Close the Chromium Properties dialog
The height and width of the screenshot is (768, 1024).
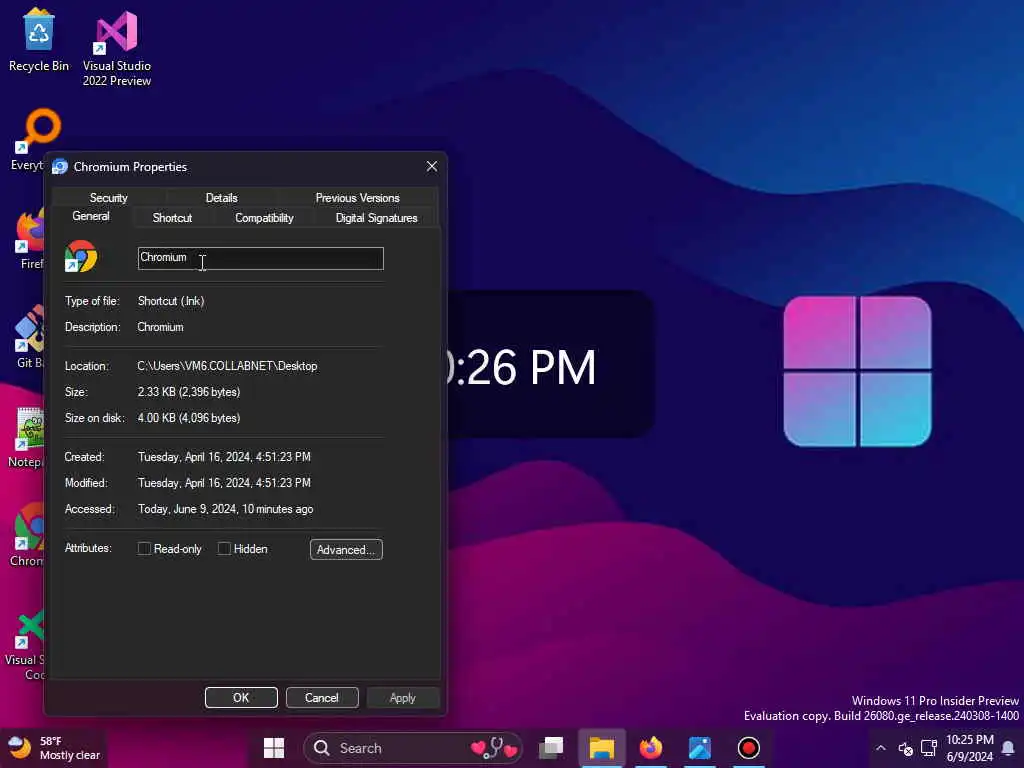click(432, 167)
